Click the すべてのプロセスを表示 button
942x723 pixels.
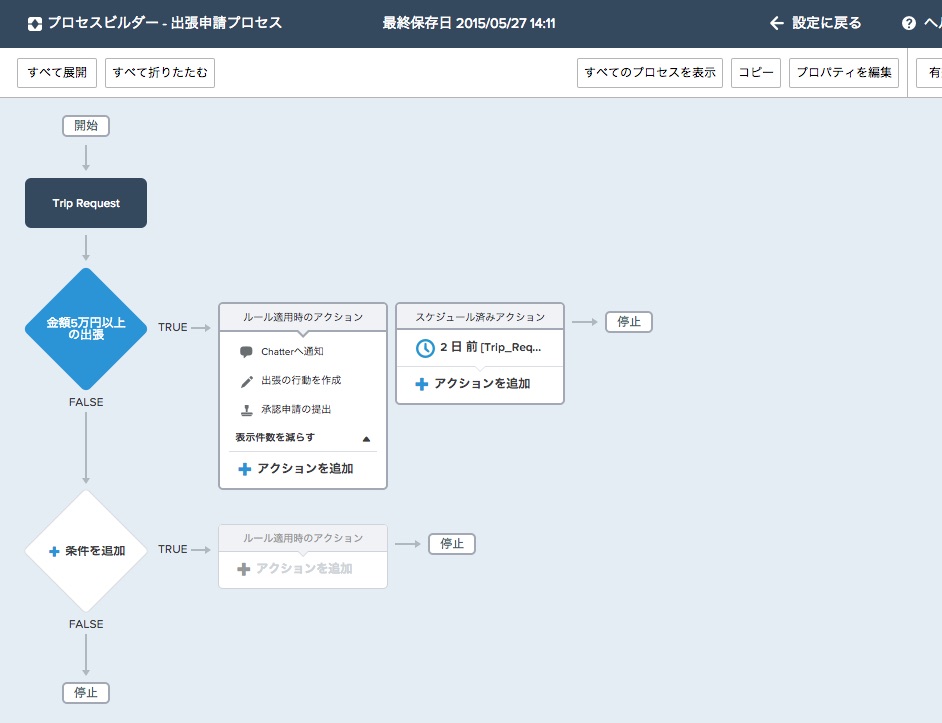pos(650,73)
